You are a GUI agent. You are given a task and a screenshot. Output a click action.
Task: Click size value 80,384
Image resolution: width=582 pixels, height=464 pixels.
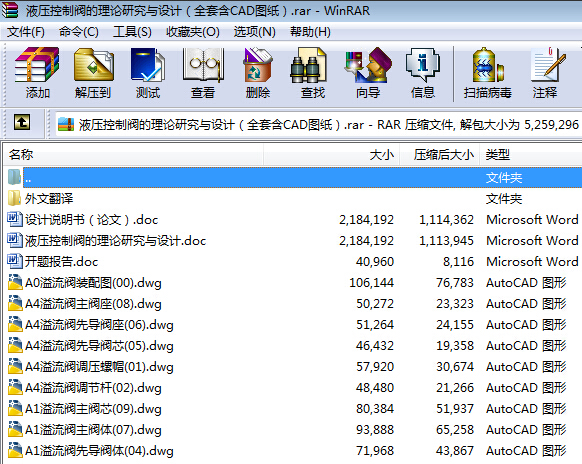(375, 409)
